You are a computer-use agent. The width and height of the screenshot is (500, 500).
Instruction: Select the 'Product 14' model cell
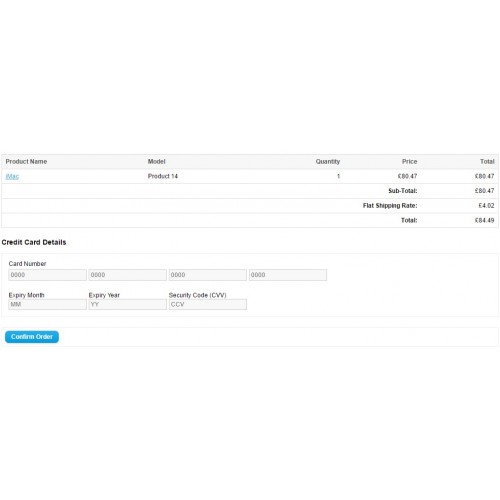click(163, 176)
